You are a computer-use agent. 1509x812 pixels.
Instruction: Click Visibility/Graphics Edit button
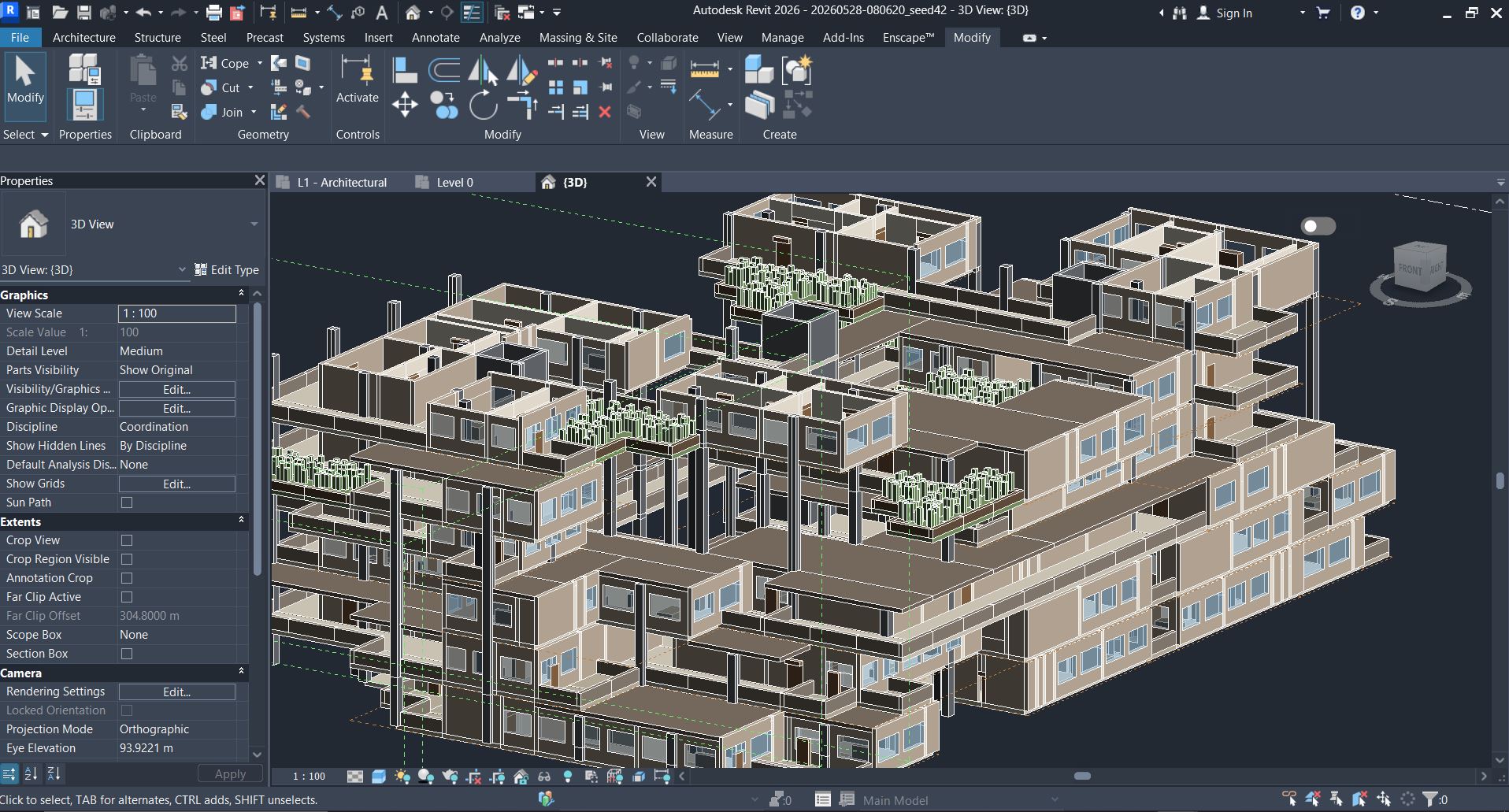[x=176, y=389]
